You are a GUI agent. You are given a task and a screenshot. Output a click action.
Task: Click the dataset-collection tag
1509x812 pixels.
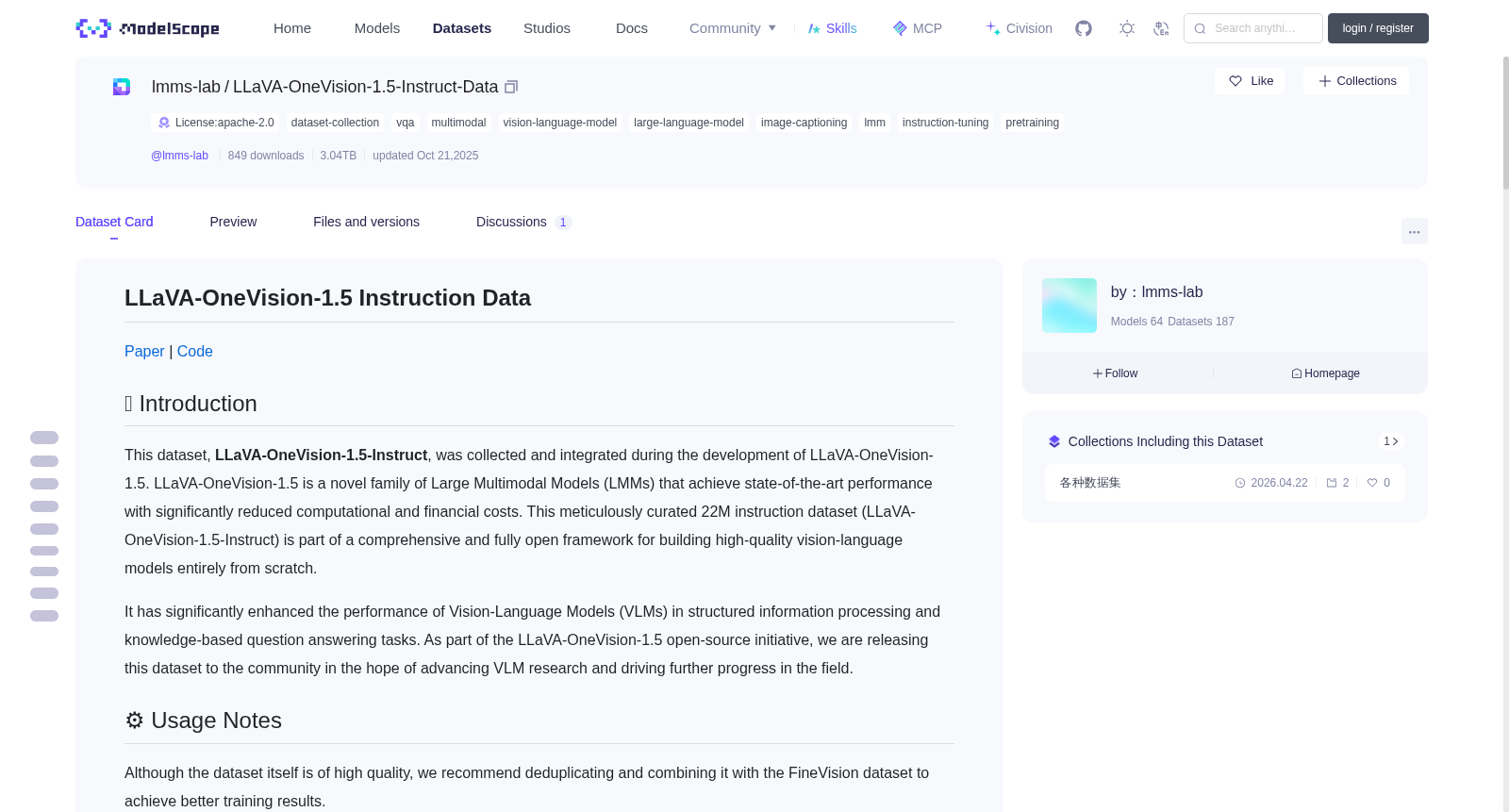tap(335, 123)
